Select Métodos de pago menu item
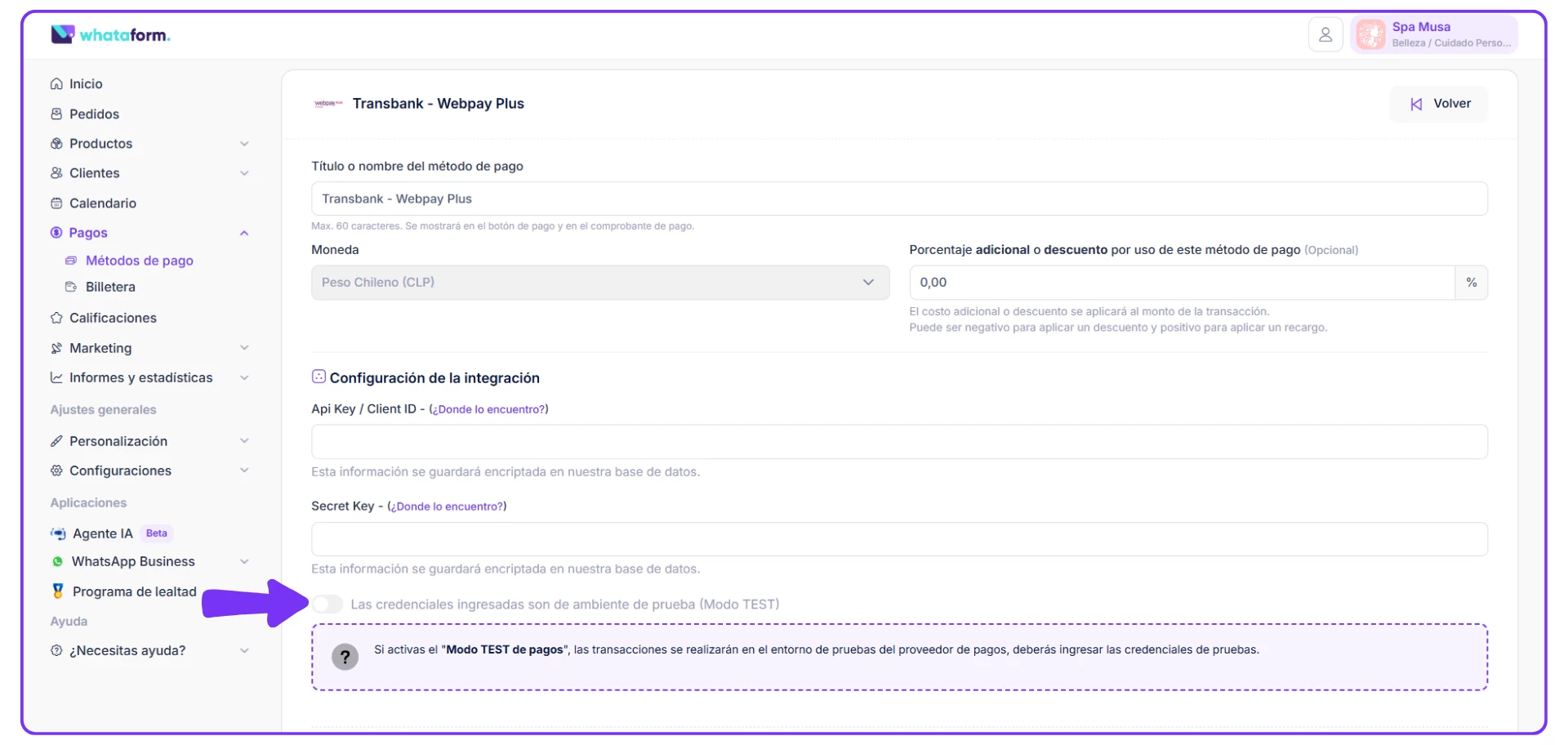The width and height of the screenshot is (1568, 745). tap(139, 261)
